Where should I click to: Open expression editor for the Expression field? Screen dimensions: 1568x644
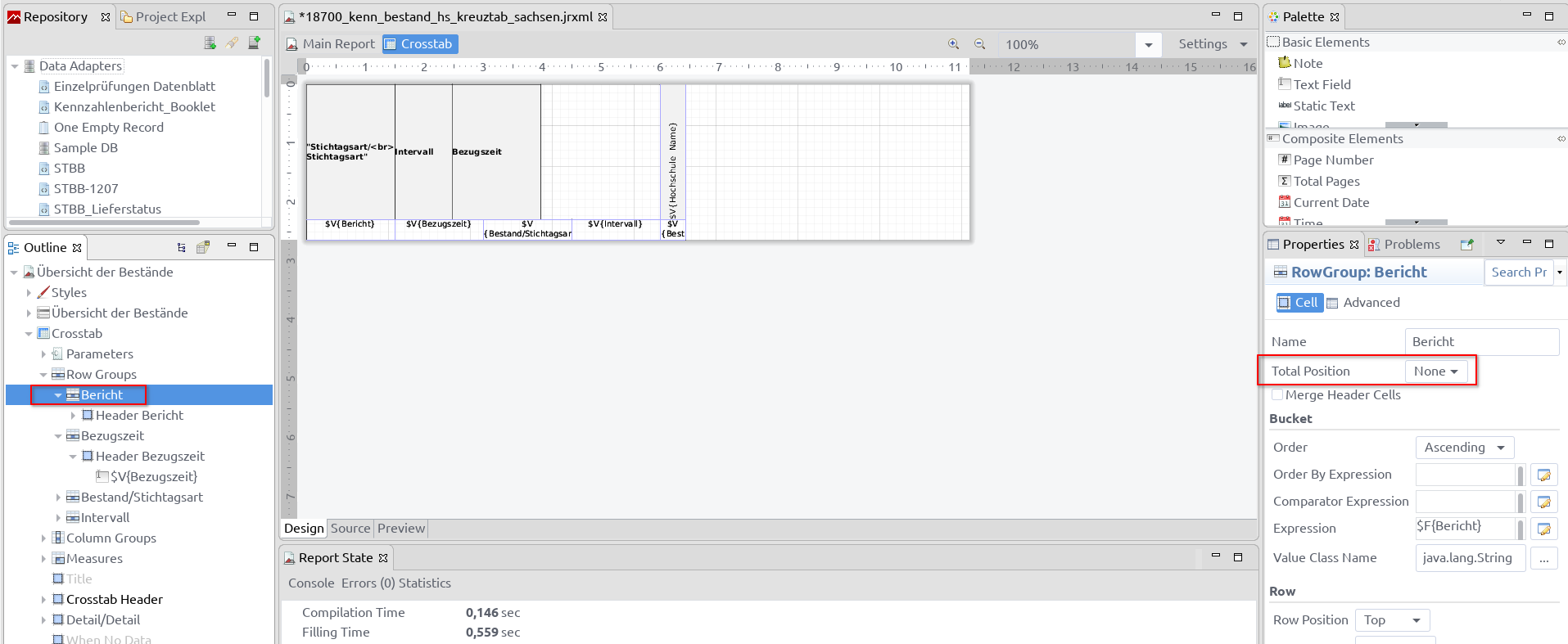coord(1543,529)
